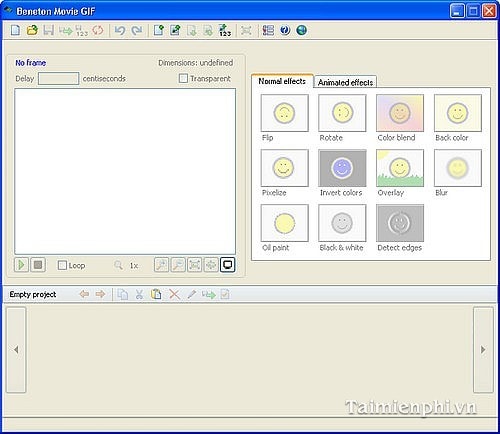
Task: Redo the last undone action
Action: pos(137,30)
